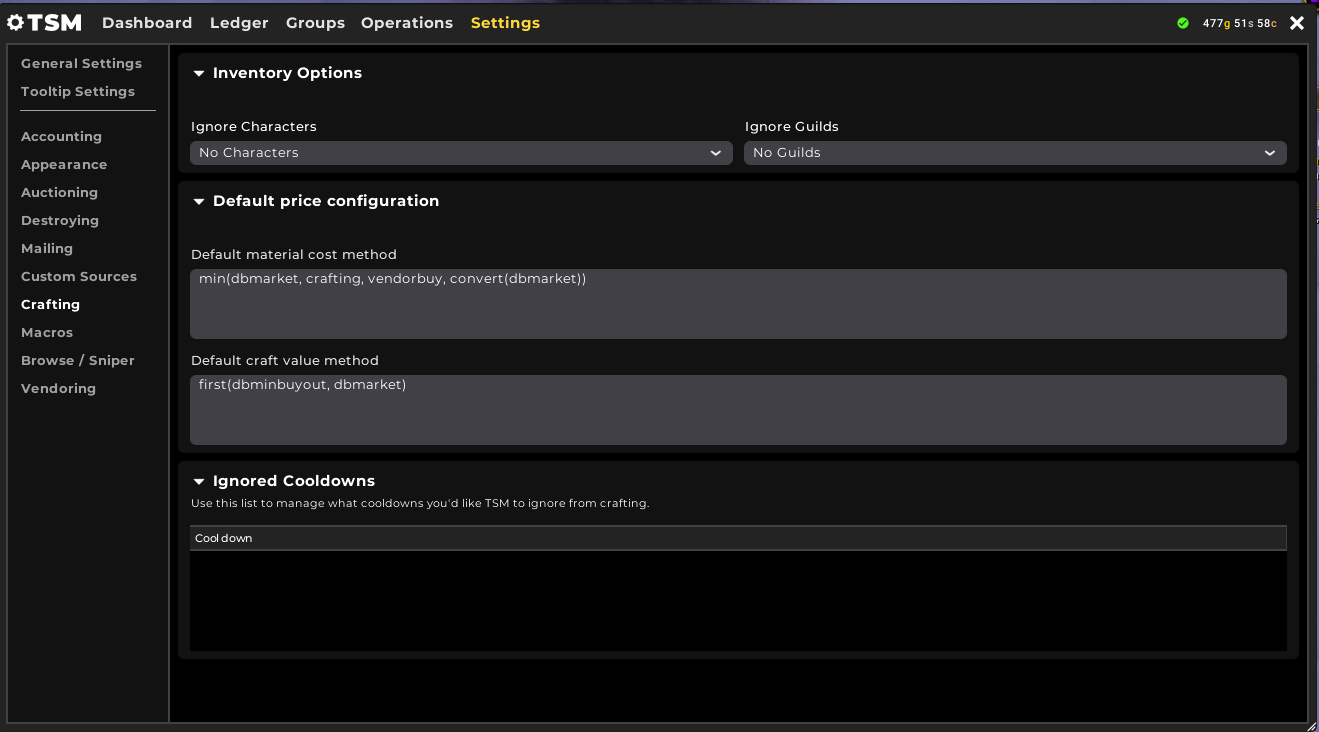Open the Auctioning settings page
Screen dimensions: 1319x732
[59, 192]
